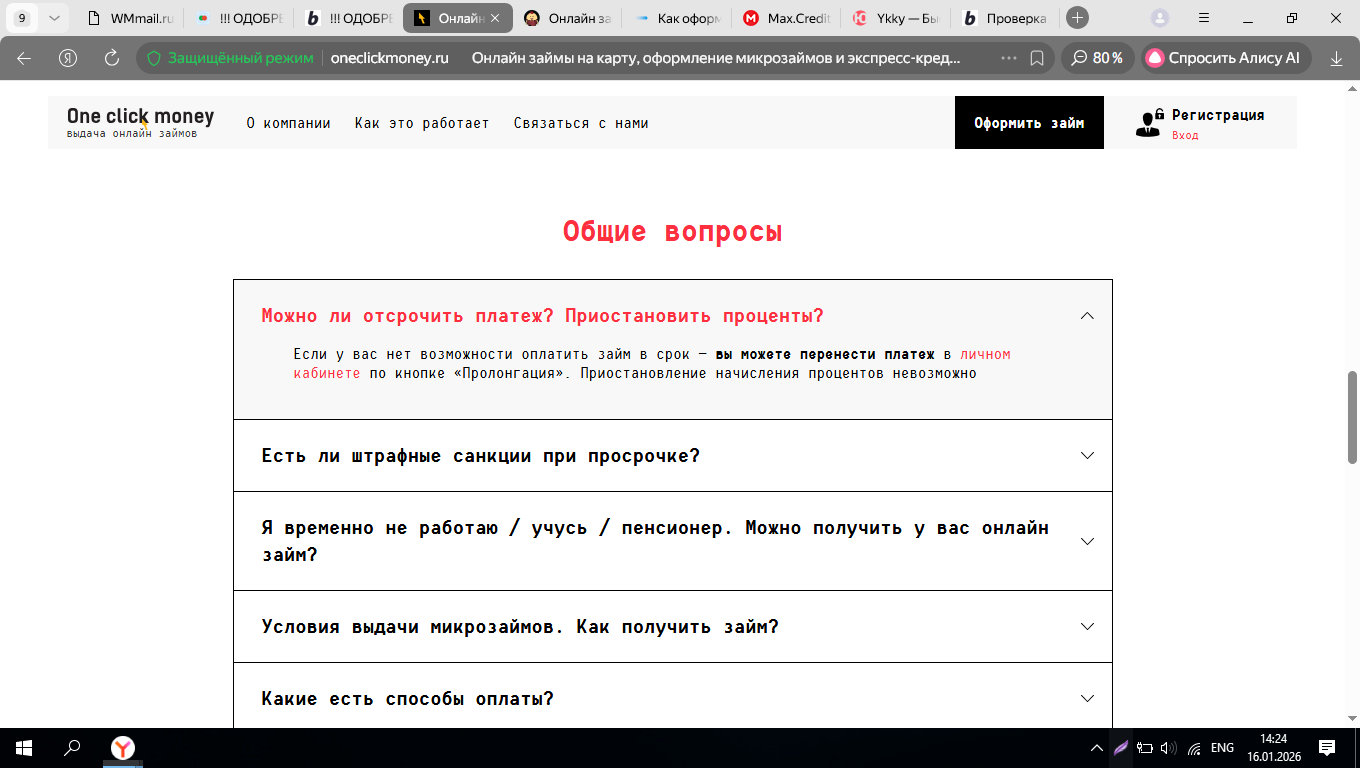Viewport: 1360px width, 768px height.
Task: Open Yandex home with the Я icon
Action: tap(68, 58)
